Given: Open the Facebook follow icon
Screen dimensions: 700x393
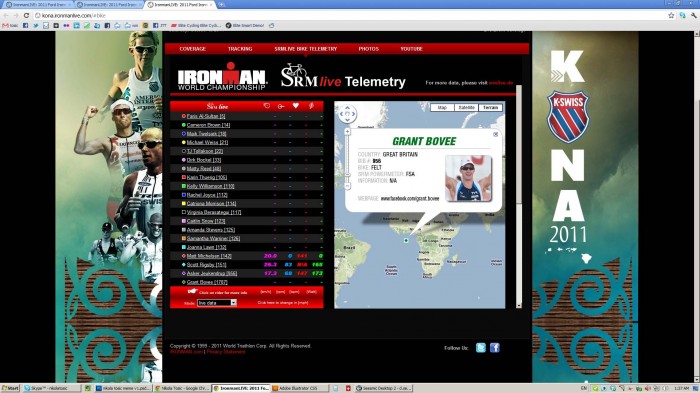Looking at the screenshot, I should point(495,347).
